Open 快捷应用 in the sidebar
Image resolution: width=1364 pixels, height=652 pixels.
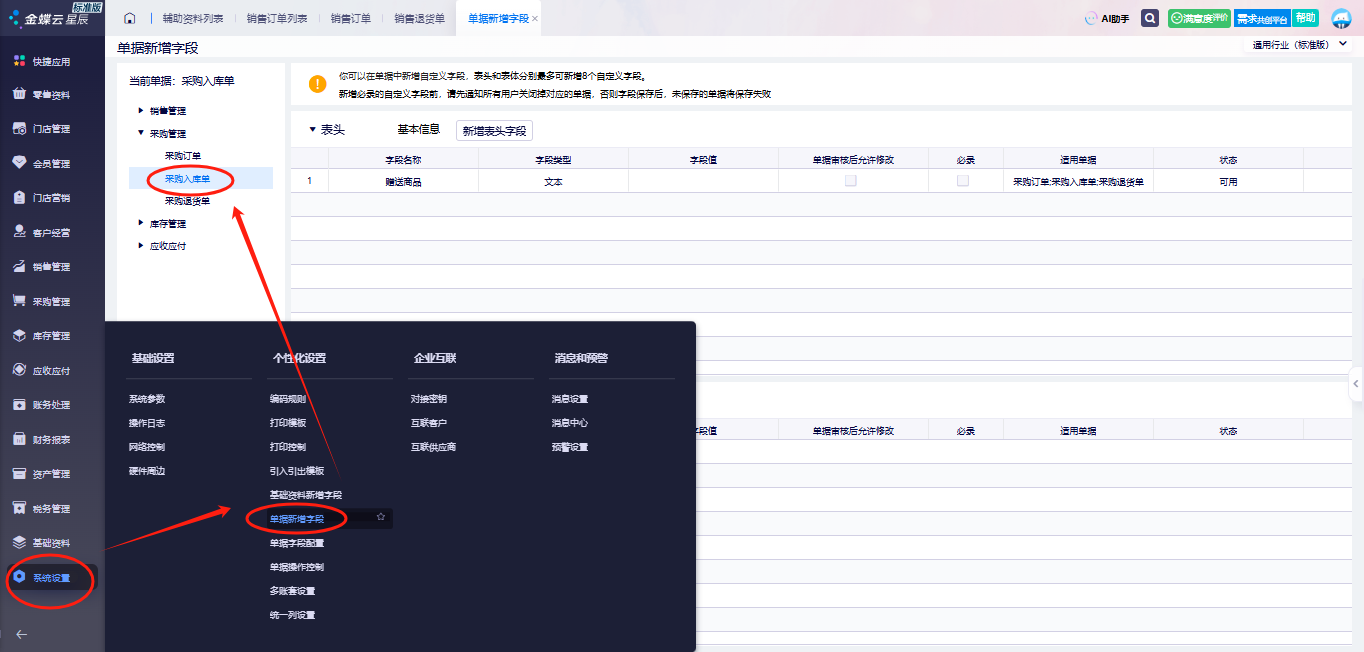[x=50, y=61]
